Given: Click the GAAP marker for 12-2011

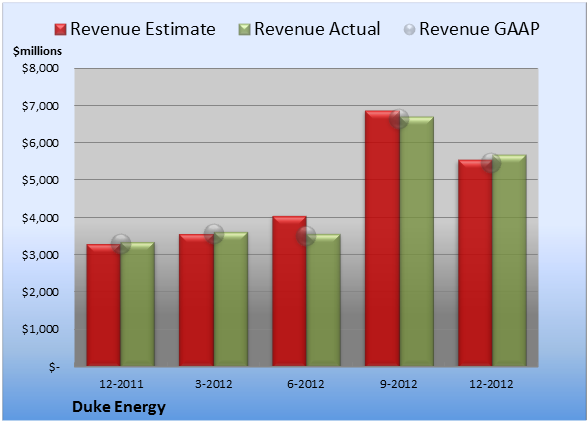Looking at the screenshot, I should click(x=121, y=244).
